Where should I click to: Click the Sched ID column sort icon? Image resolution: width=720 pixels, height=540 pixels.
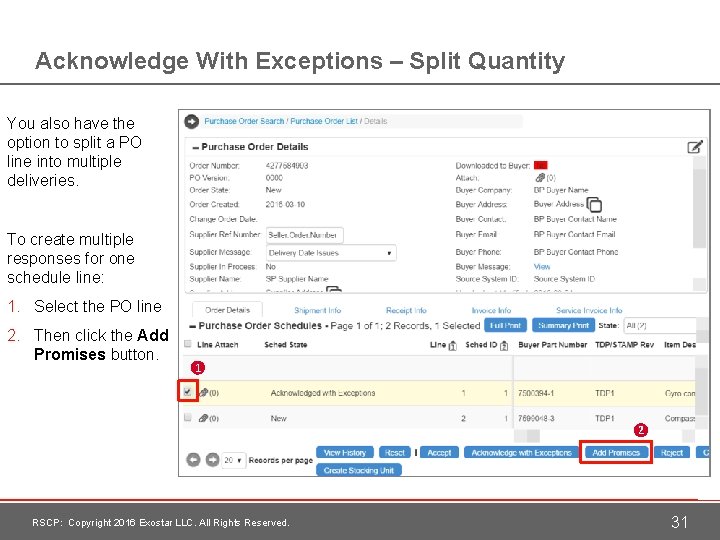(x=504, y=345)
